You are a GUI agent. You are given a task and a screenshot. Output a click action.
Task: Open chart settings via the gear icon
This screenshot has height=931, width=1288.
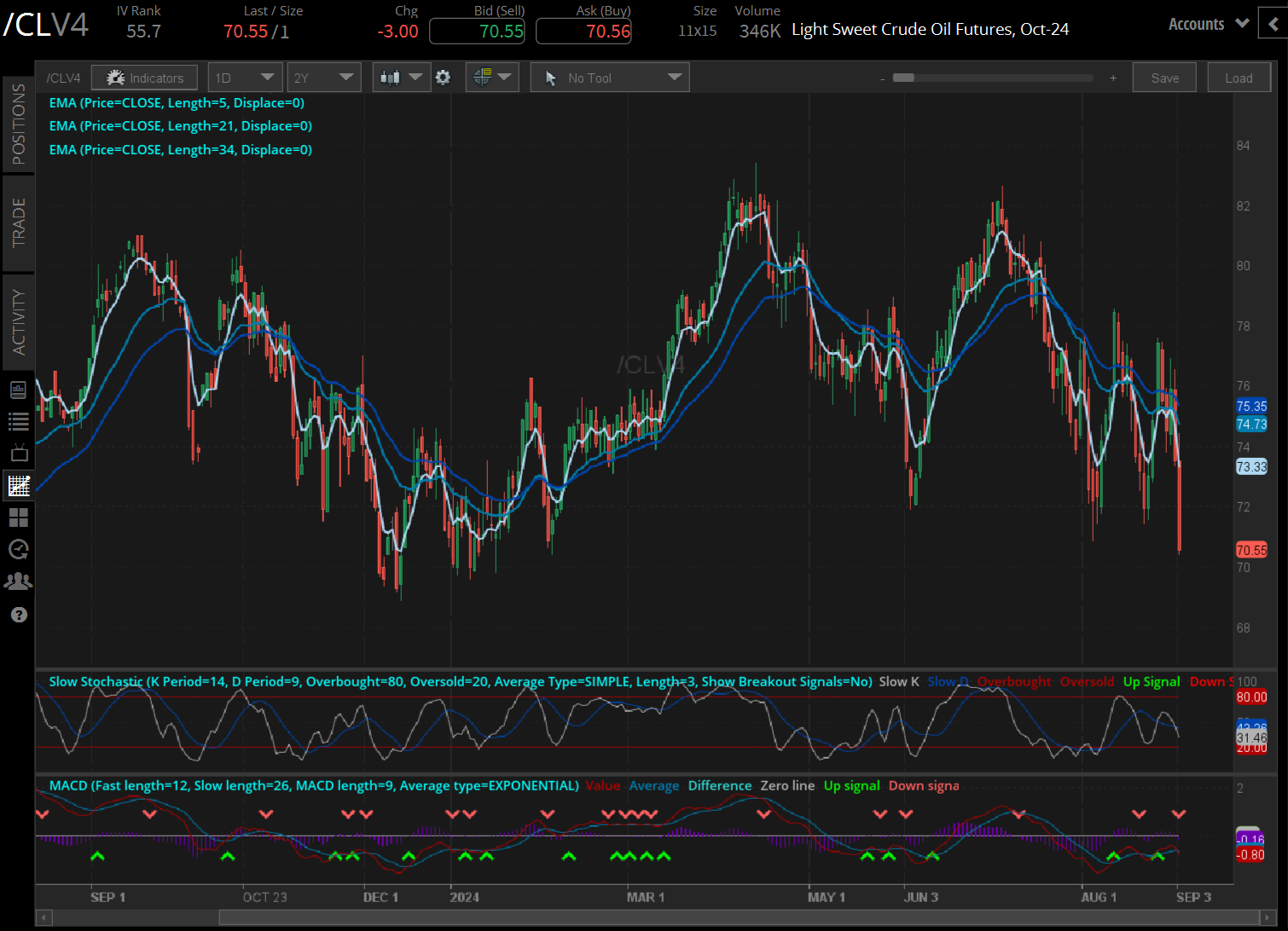(x=444, y=77)
